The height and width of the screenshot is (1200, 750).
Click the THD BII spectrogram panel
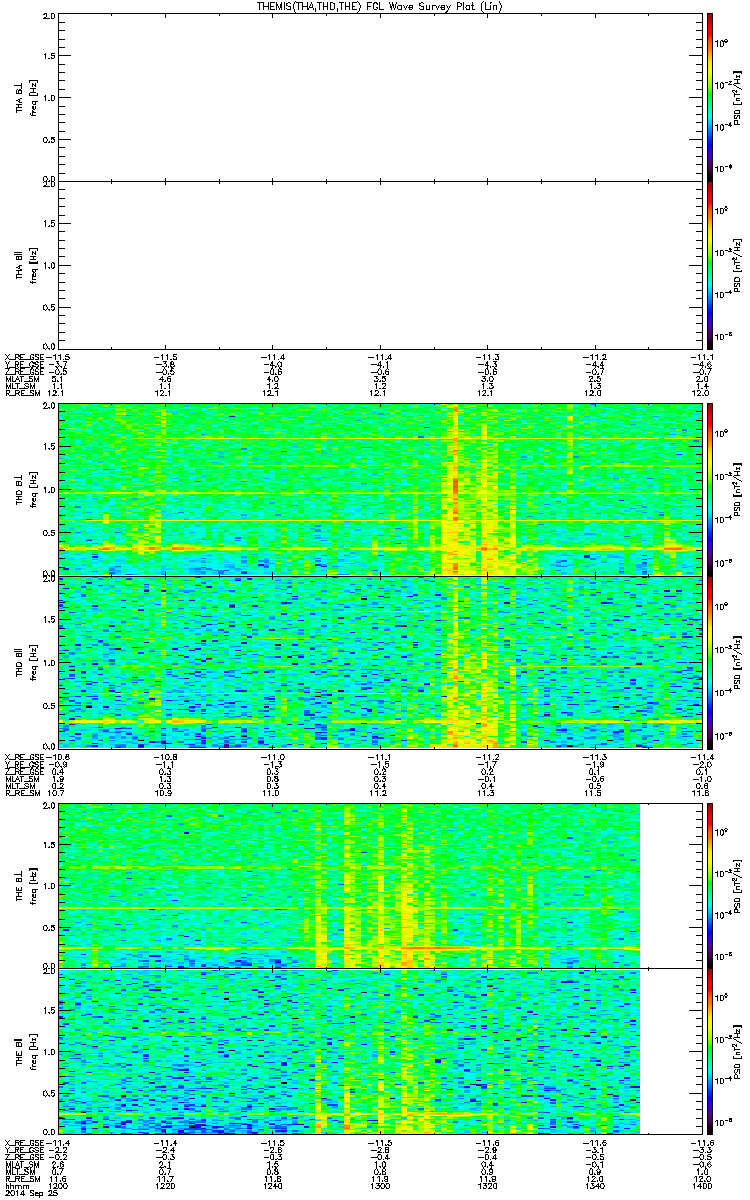[379, 661]
